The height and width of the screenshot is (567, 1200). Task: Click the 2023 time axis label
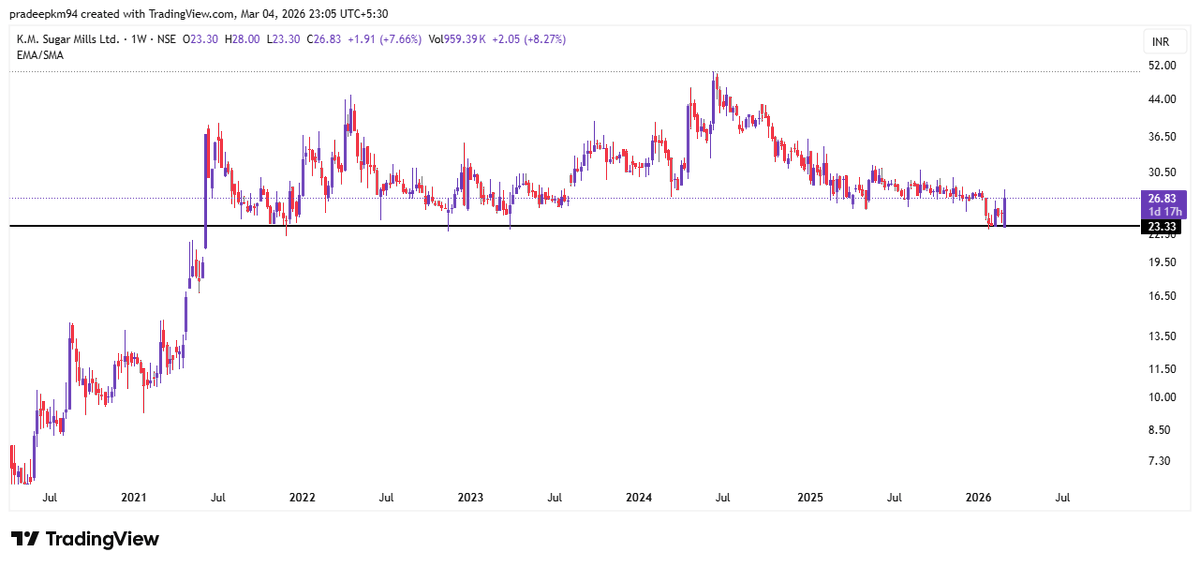(x=471, y=497)
